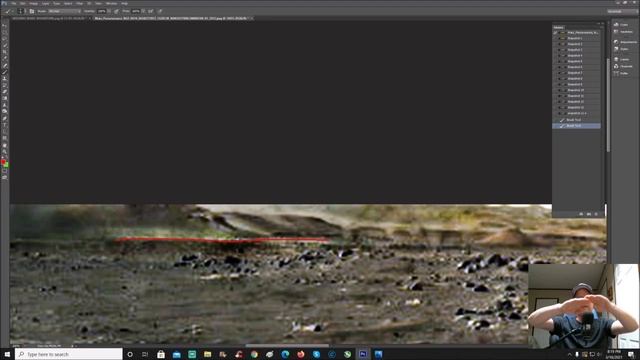The height and width of the screenshot is (360, 640).
Task: Open the brush blending Mode dropdown
Action: [64, 11]
